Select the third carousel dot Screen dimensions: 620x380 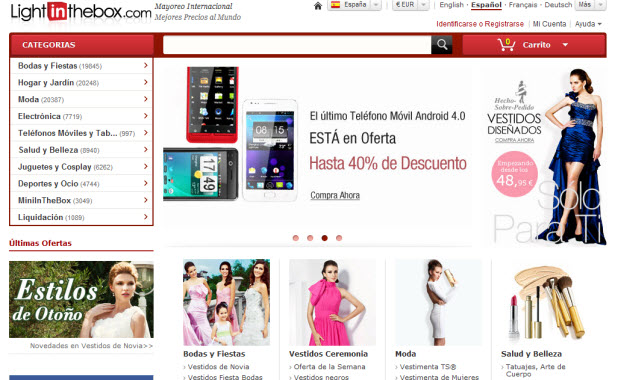[x=325, y=238]
